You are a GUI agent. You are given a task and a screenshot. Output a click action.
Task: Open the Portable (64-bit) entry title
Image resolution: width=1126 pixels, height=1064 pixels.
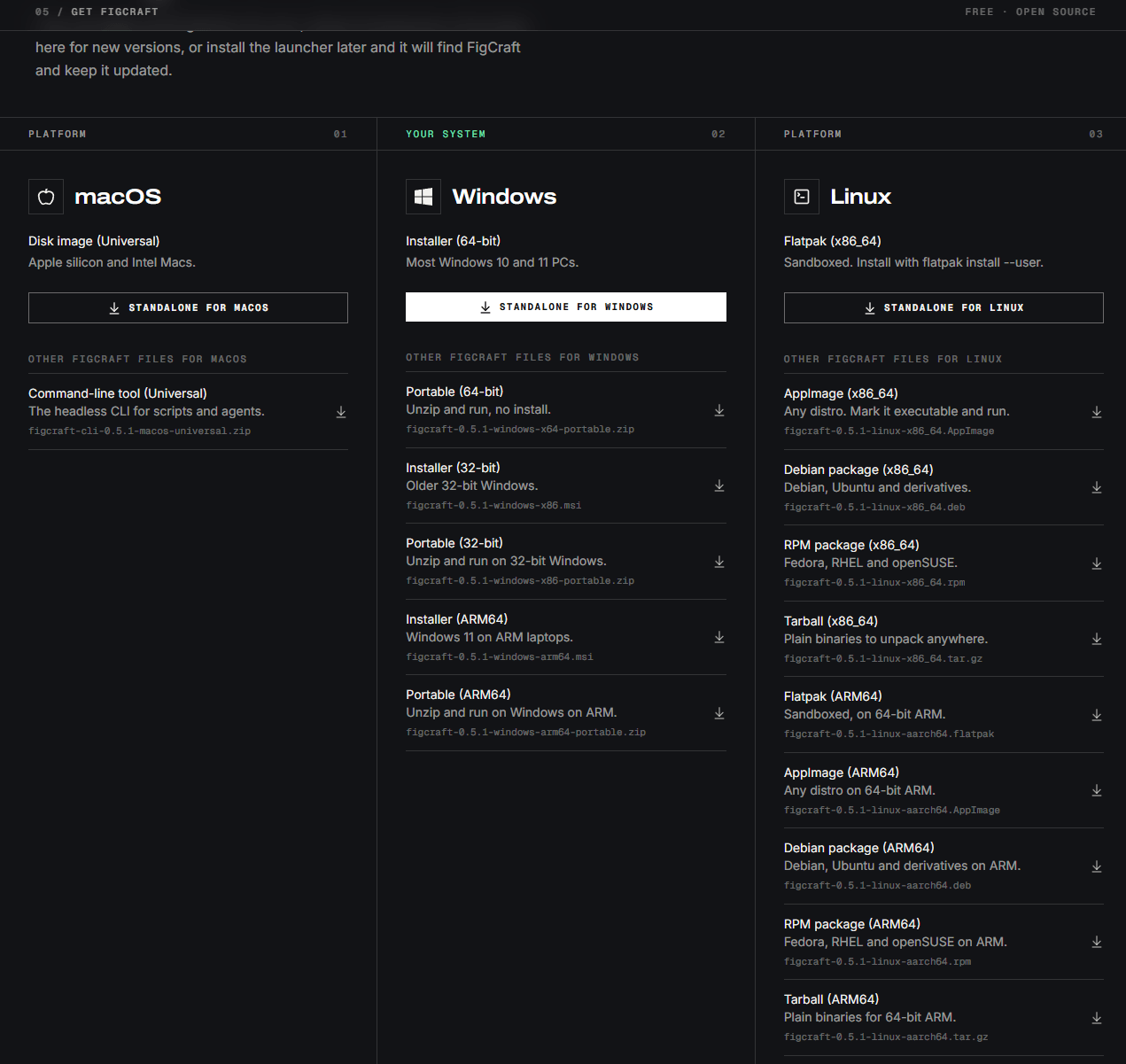(454, 392)
